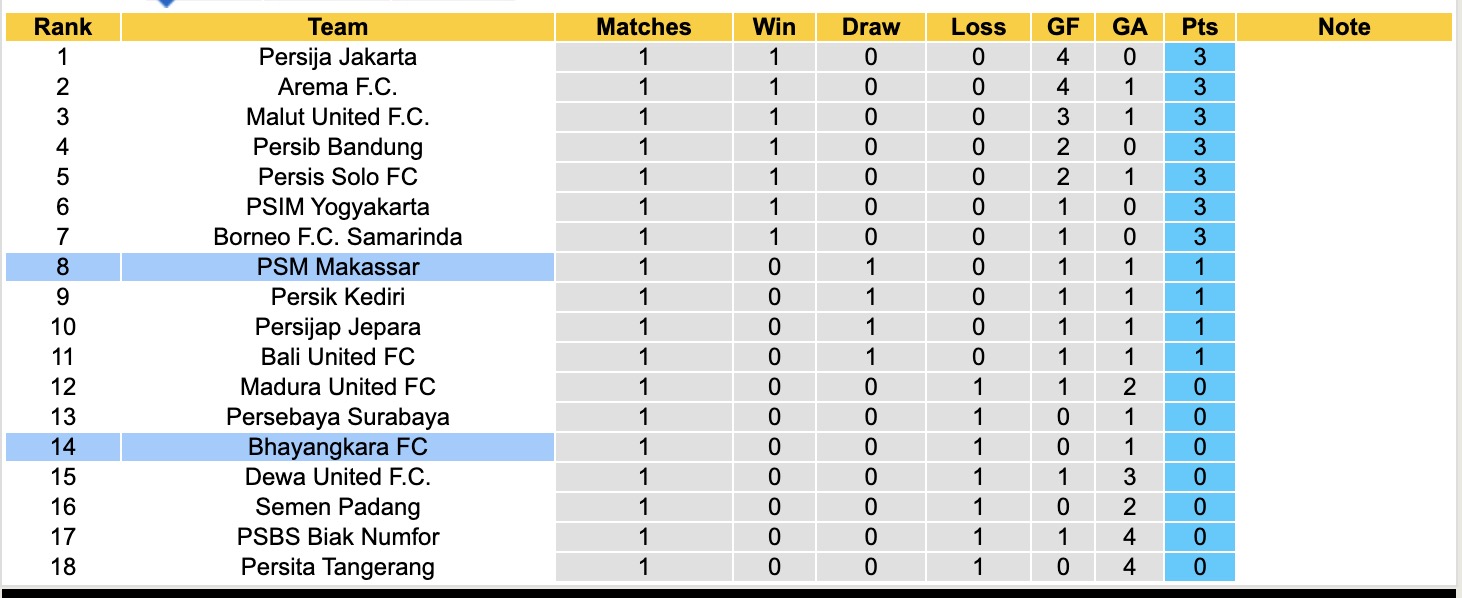This screenshot has height=598, width=1462.
Task: Click the Note column header
Action: click(1344, 27)
